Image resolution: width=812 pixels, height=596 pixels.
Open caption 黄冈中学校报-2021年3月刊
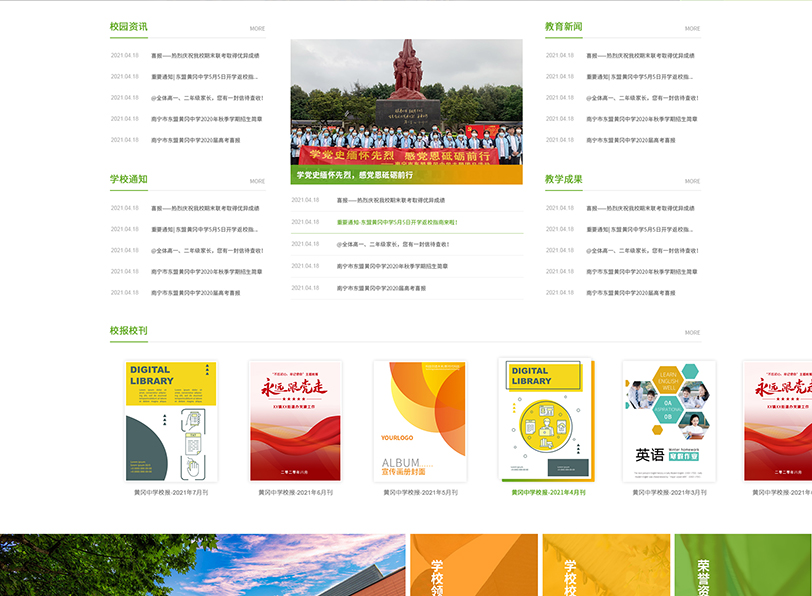[670, 492]
